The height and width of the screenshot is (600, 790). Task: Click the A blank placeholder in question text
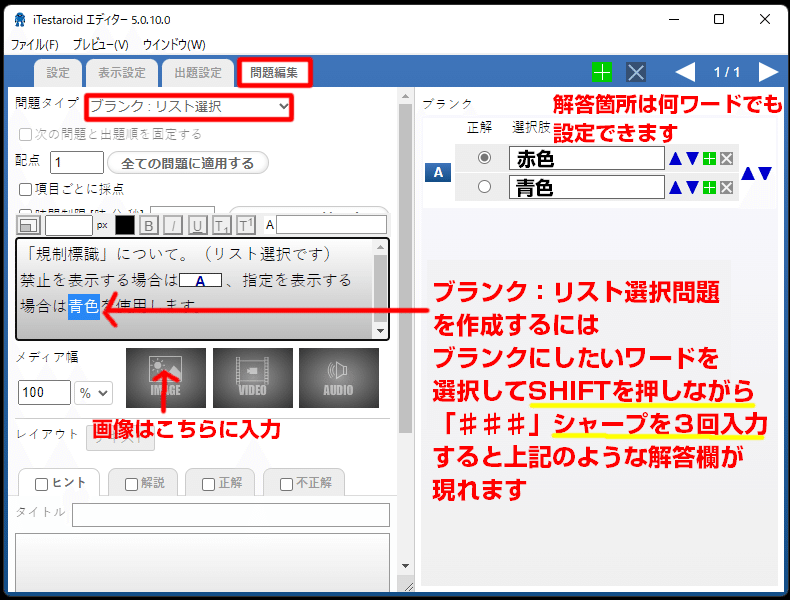tap(201, 281)
